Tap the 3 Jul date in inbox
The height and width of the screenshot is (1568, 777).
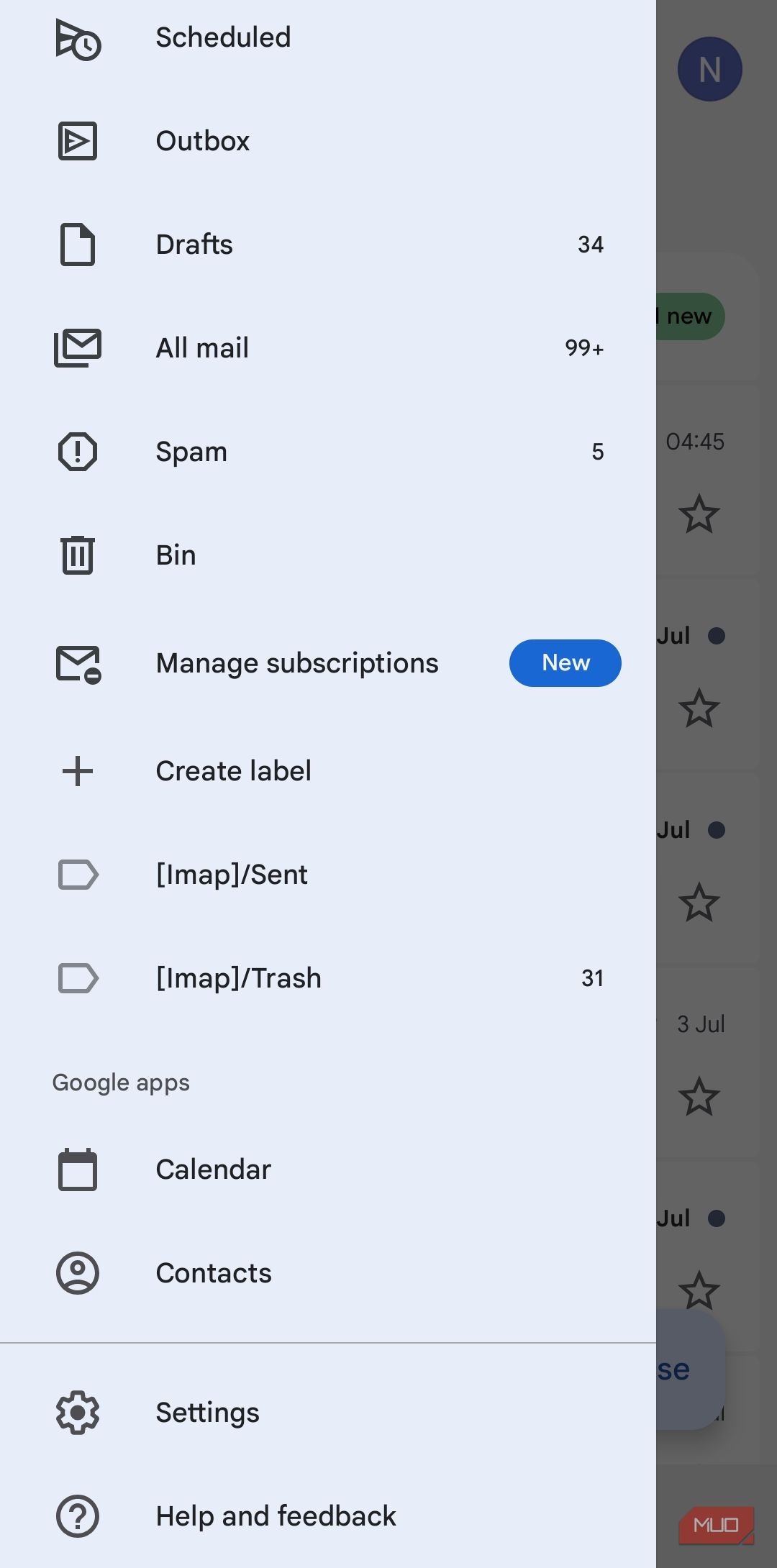pyautogui.click(x=701, y=1024)
